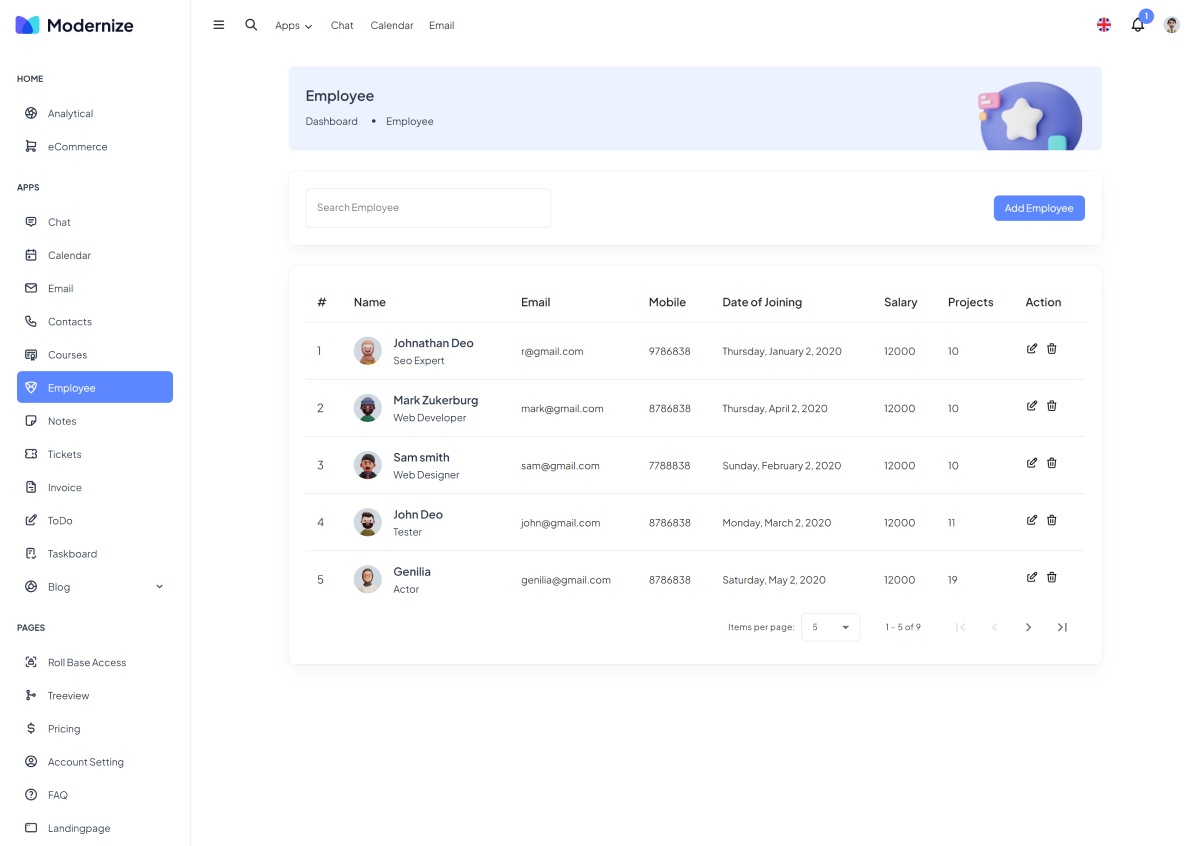This screenshot has height=846, width=1200.
Task: Click the hamburger menu icon in header
Action: click(x=219, y=25)
